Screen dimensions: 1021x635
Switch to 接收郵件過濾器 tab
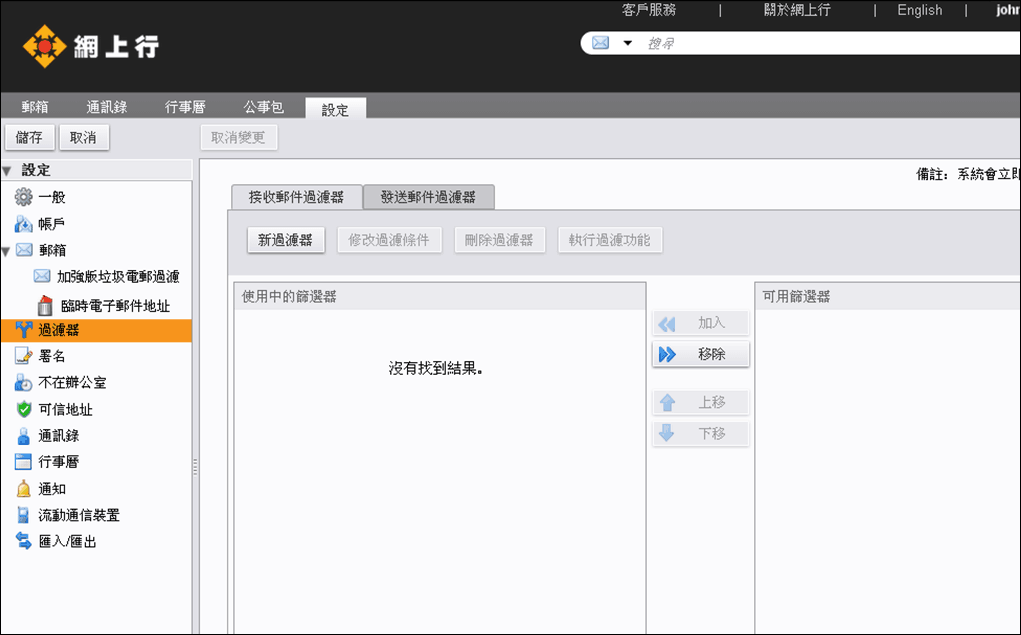click(x=296, y=197)
